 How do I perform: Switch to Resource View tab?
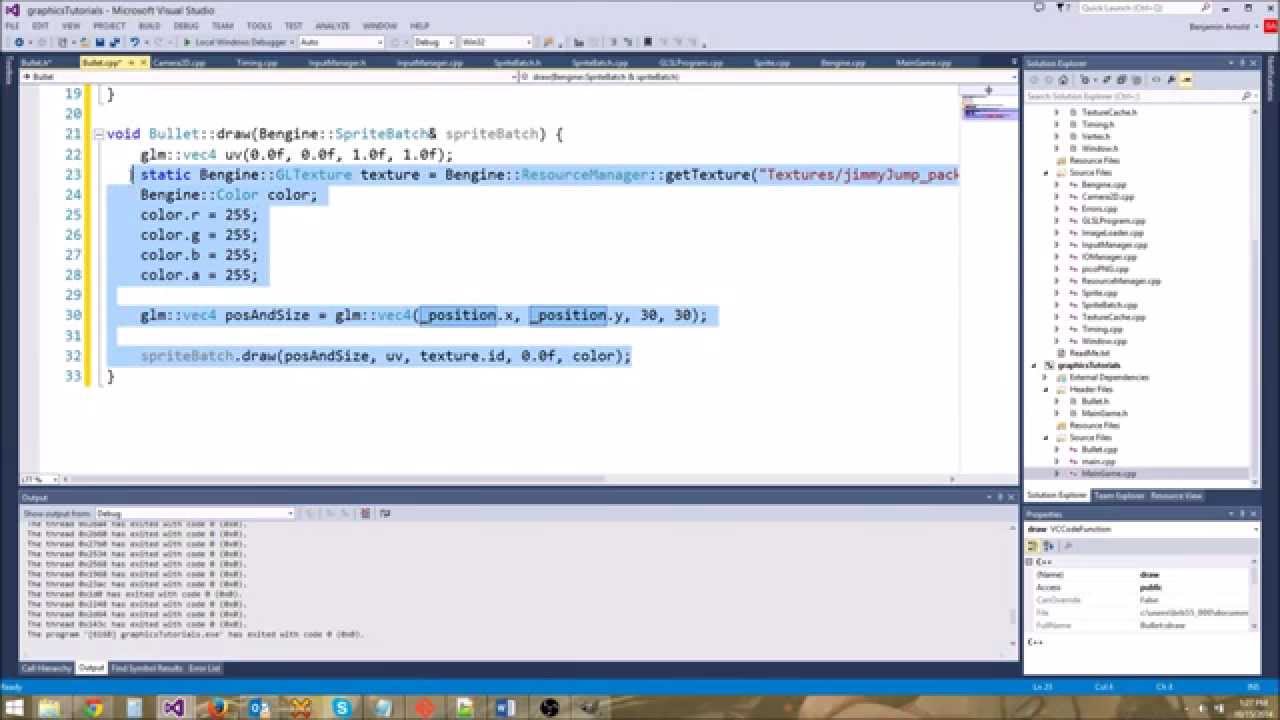1176,496
